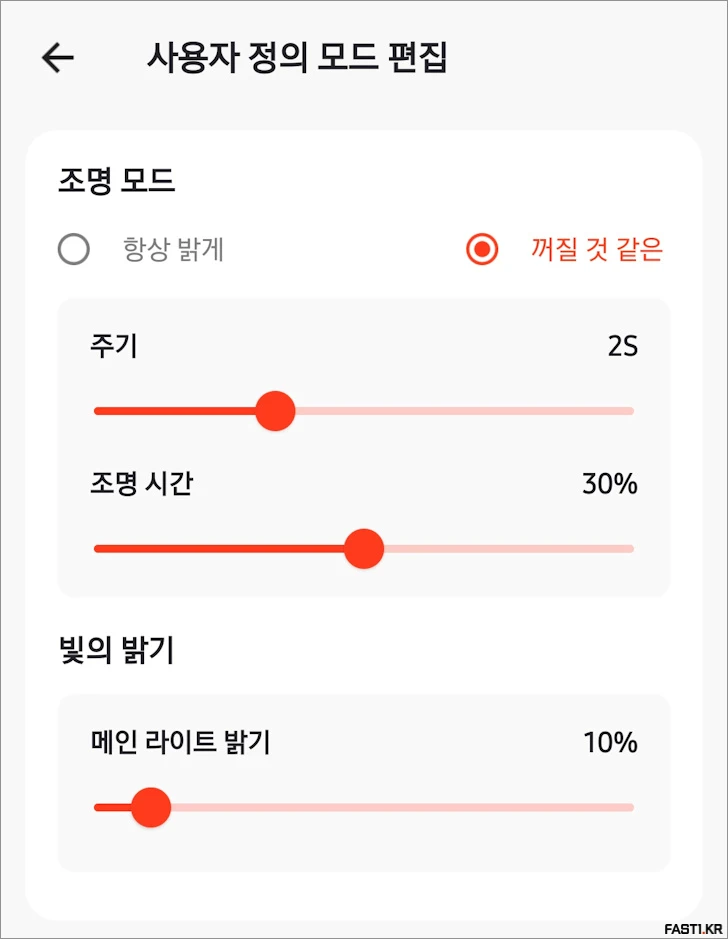Image resolution: width=728 pixels, height=939 pixels.
Task: Click the 조명 모드 section heading
Action: pos(117,181)
